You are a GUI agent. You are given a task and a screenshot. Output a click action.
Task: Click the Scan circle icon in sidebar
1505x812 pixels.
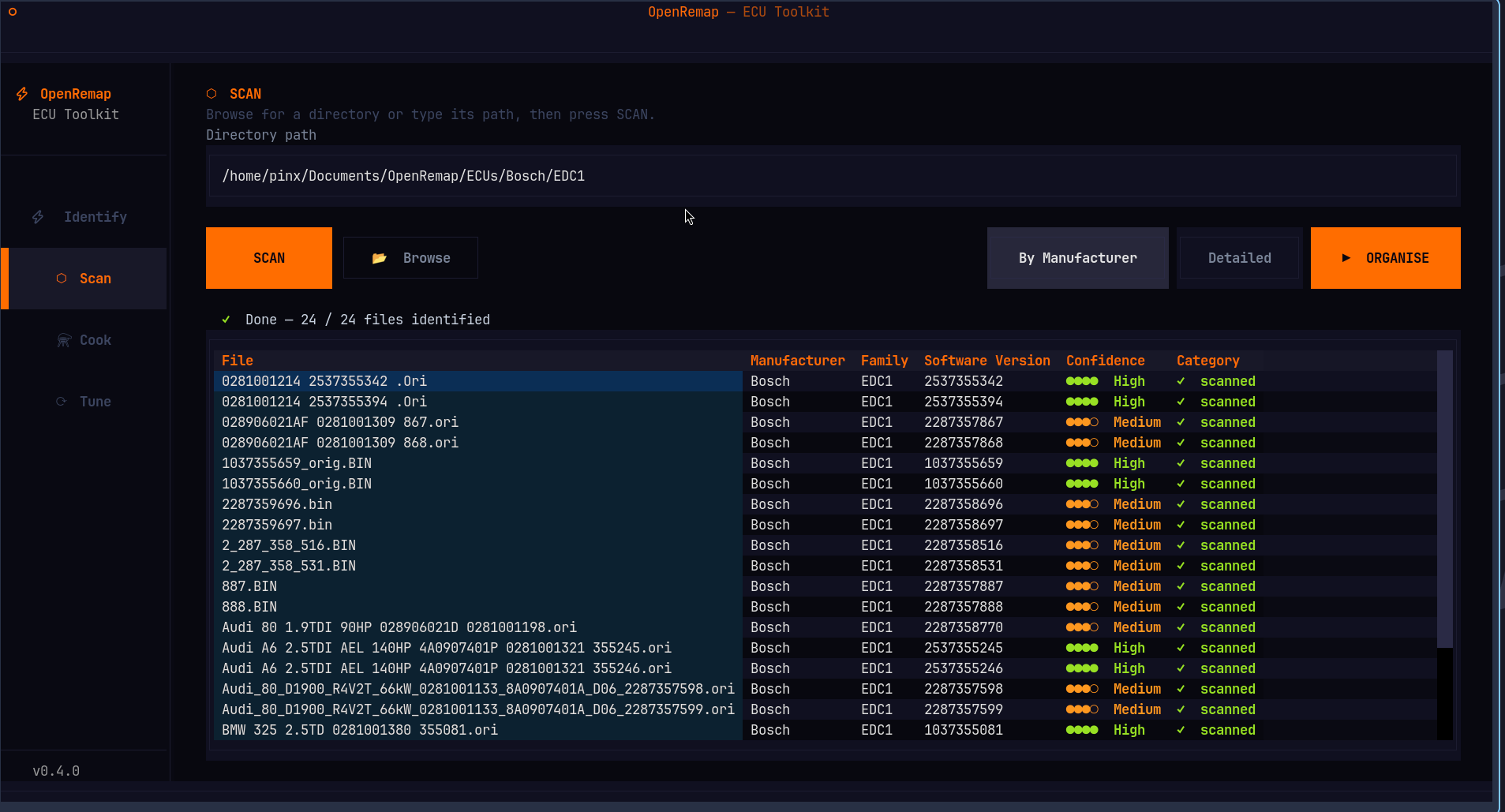click(60, 278)
